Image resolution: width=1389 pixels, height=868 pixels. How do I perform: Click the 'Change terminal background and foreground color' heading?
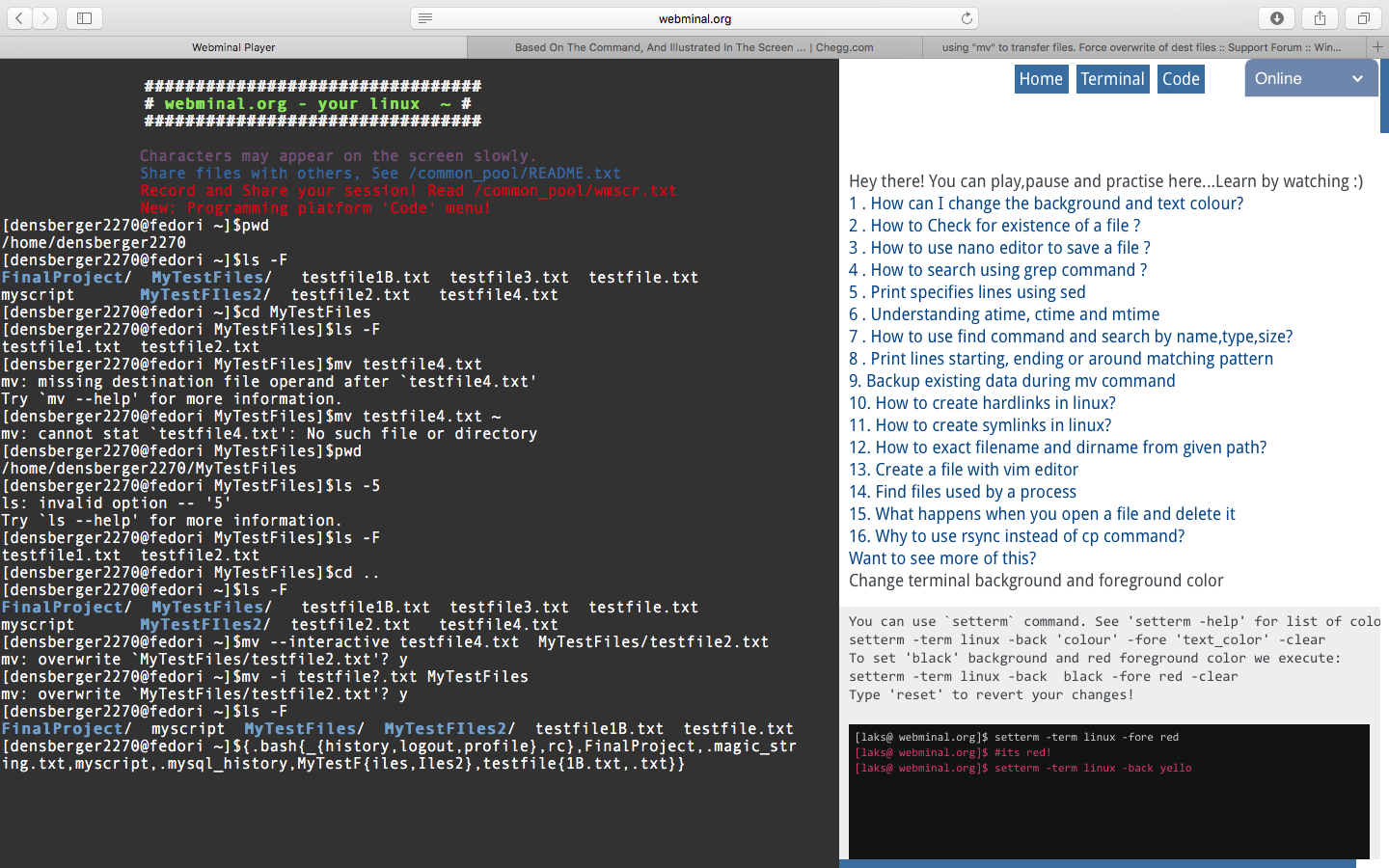click(1036, 581)
